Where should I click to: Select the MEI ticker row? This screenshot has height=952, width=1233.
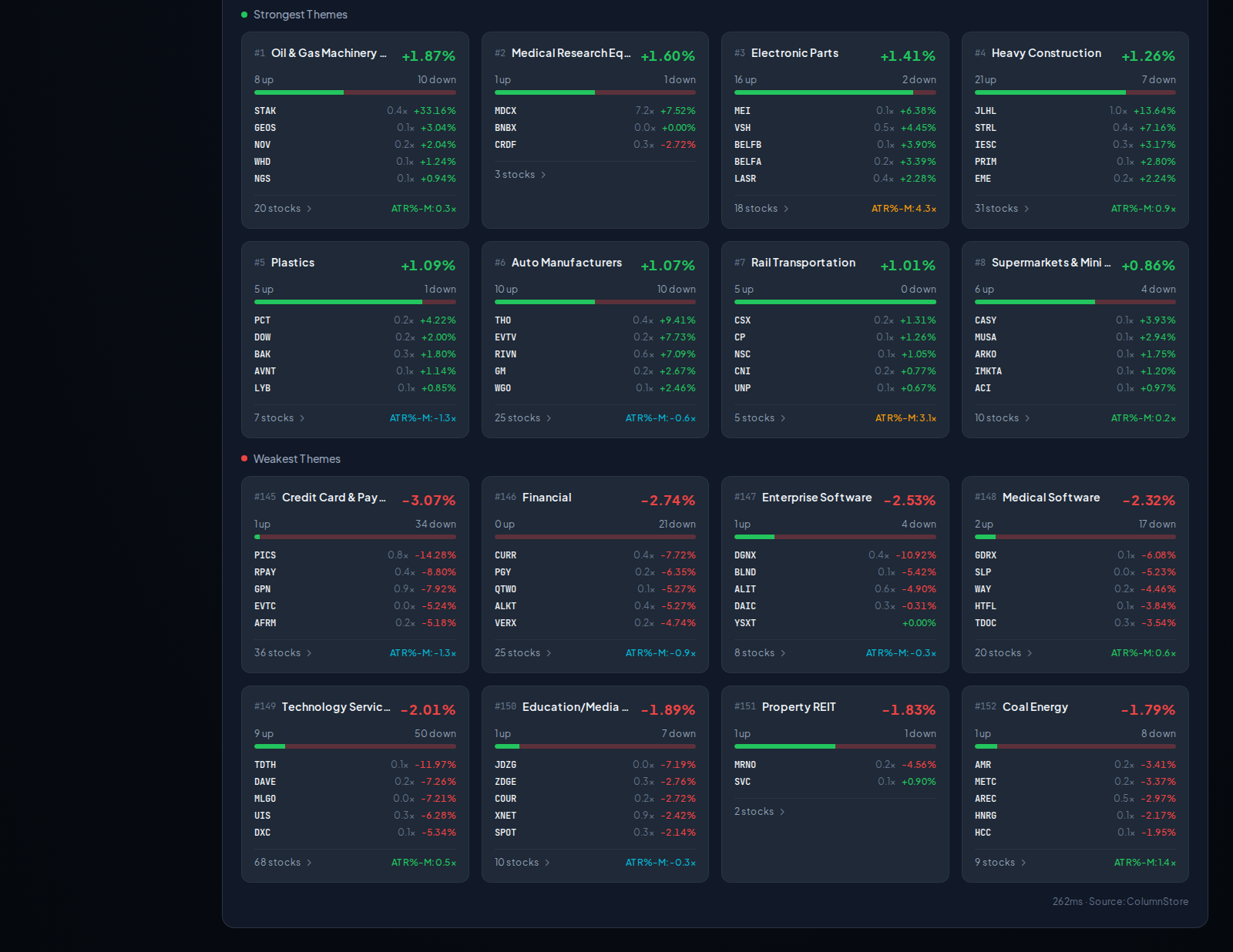[x=835, y=111]
